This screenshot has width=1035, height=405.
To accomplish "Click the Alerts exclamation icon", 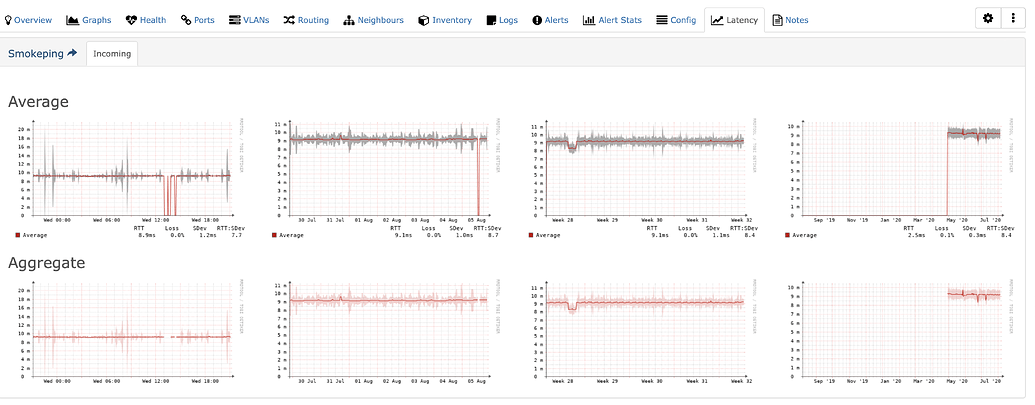I will click(x=537, y=20).
